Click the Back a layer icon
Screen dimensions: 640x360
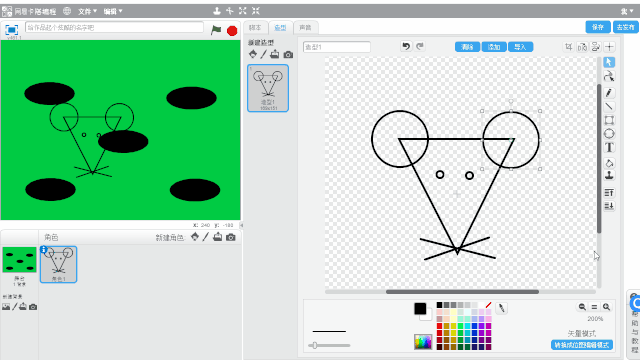coord(609,206)
